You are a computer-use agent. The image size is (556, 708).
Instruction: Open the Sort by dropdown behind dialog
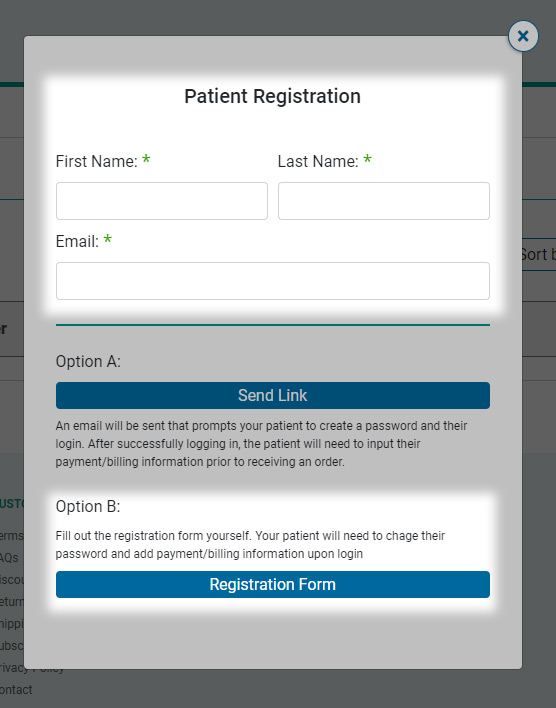[x=539, y=255]
